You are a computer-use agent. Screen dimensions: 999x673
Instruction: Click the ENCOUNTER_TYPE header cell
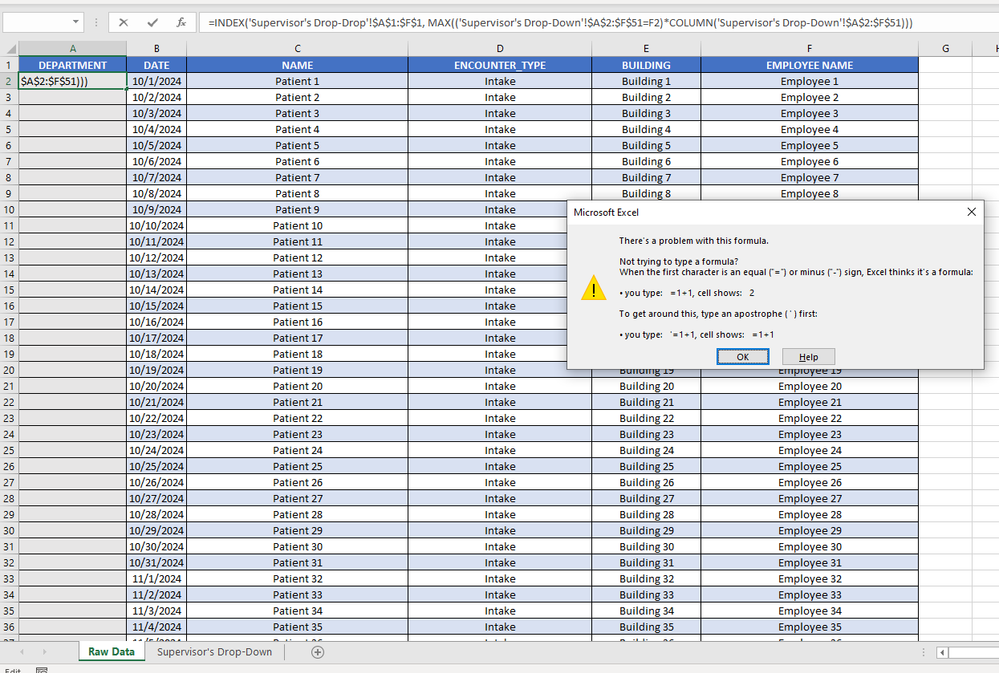[500, 65]
